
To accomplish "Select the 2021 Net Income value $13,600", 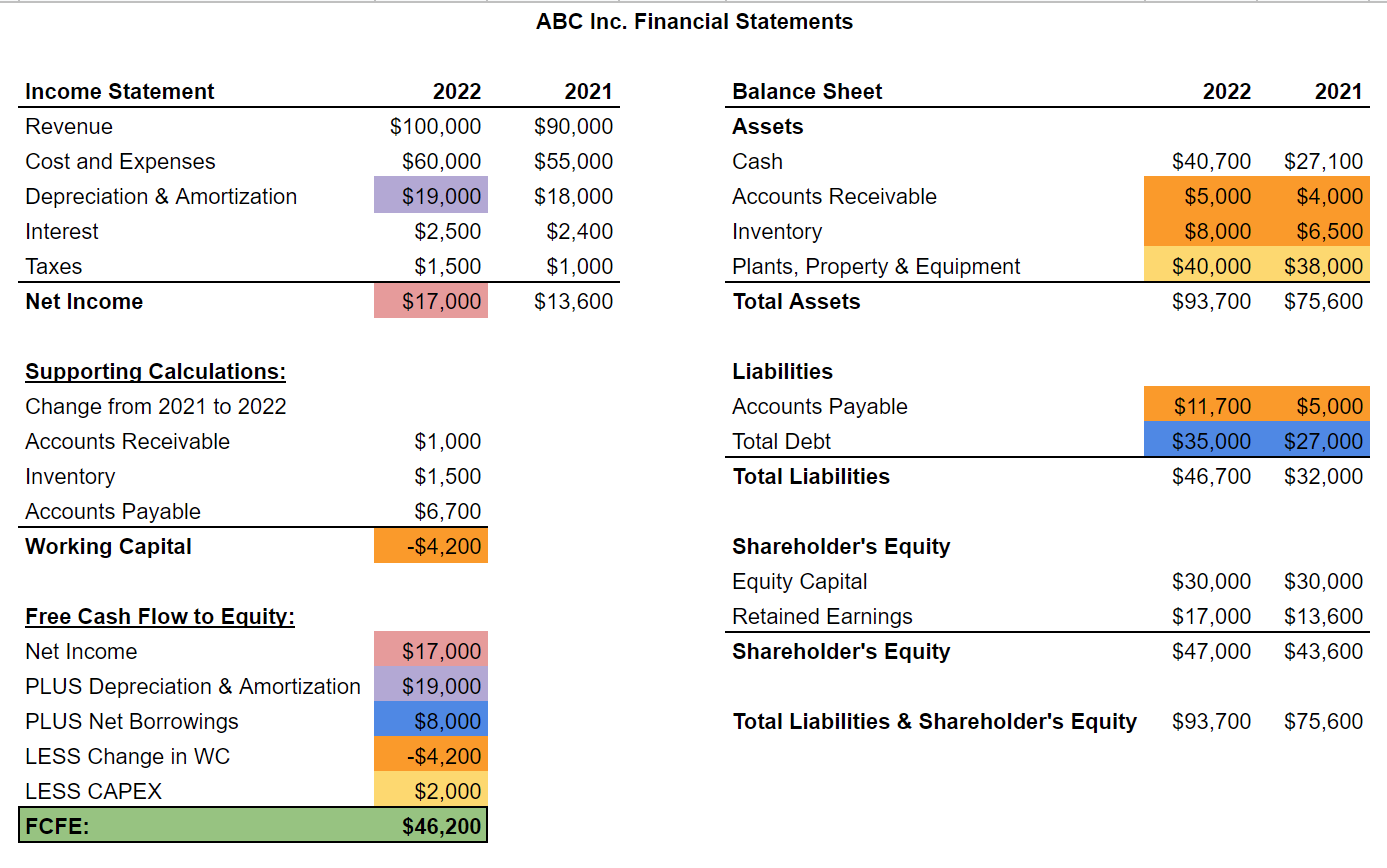I will coord(573,301).
